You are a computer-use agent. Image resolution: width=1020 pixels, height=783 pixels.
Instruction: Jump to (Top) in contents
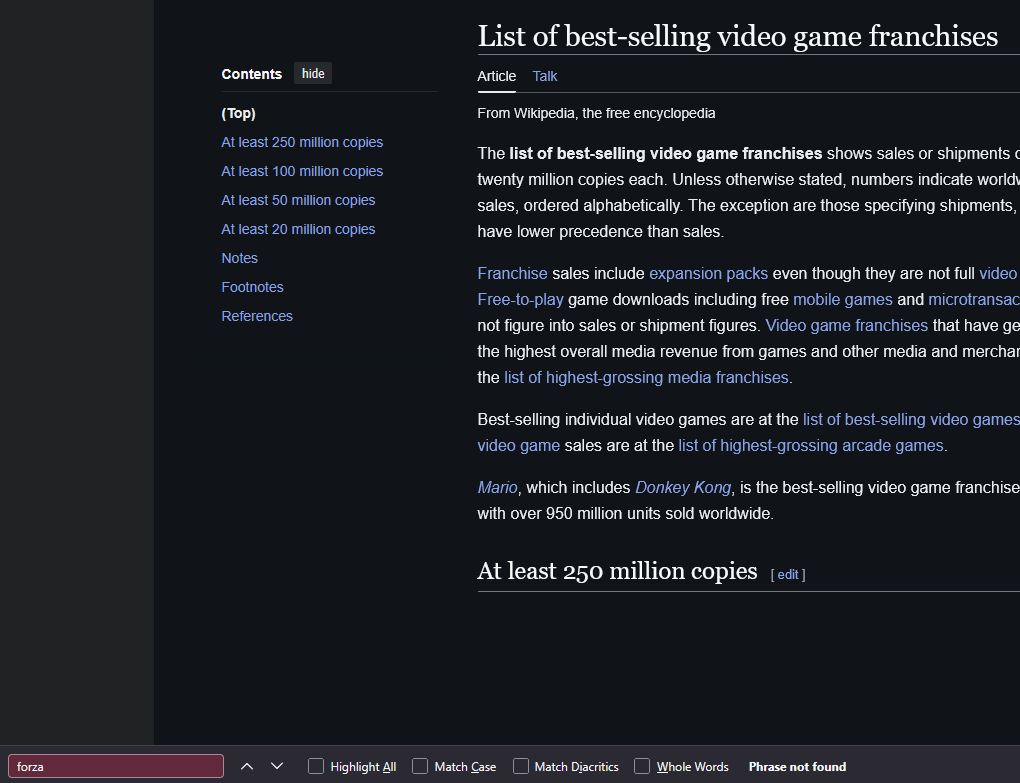point(238,113)
